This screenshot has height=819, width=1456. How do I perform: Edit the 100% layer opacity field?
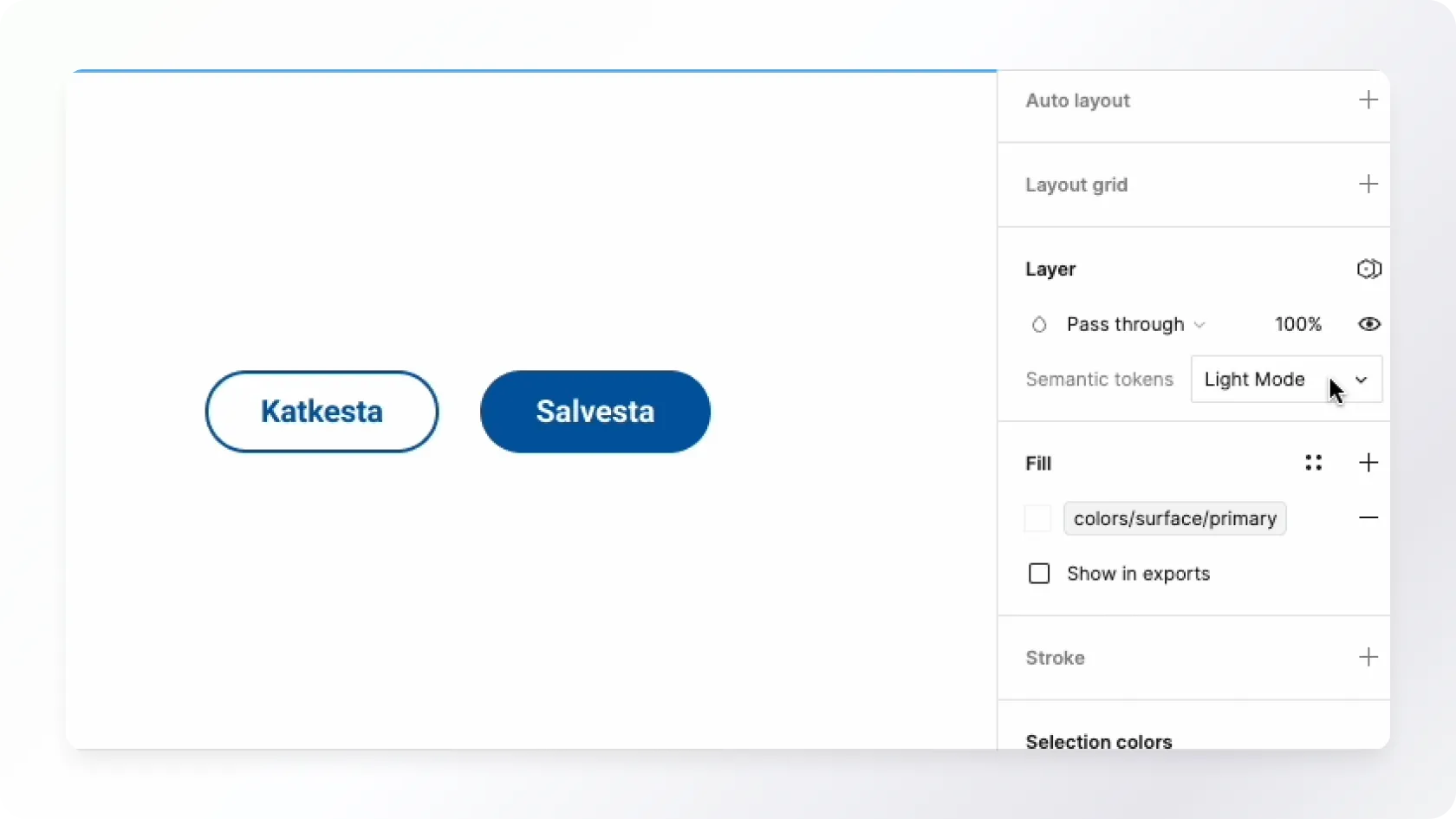(1297, 325)
